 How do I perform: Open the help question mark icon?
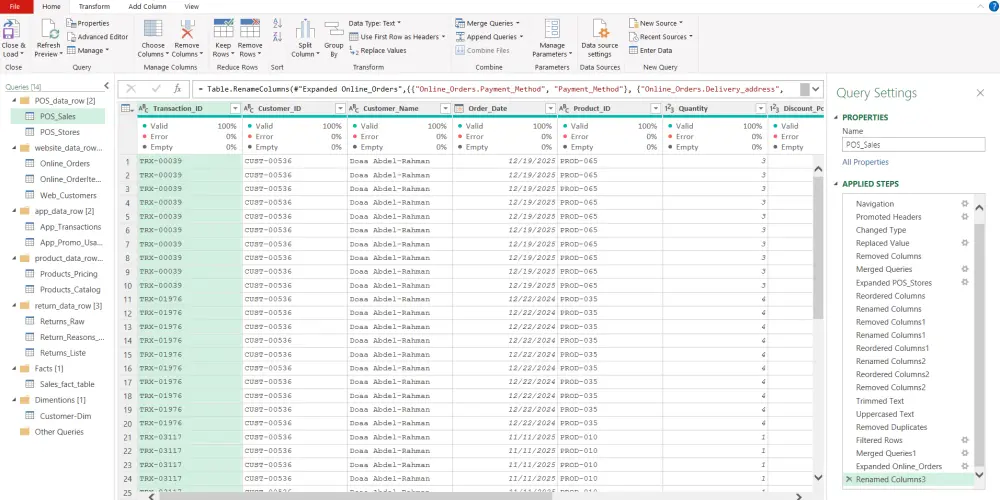point(992,6)
